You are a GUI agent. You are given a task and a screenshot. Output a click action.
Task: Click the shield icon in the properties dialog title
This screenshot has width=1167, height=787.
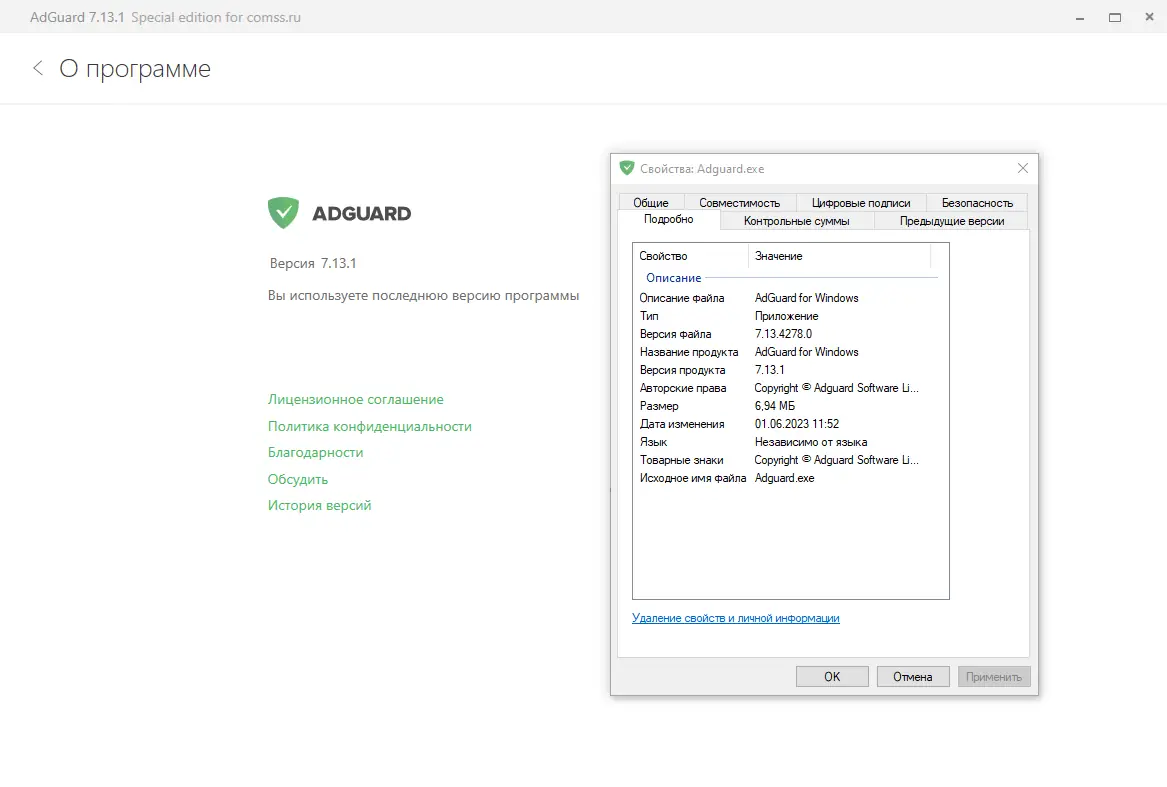628,168
